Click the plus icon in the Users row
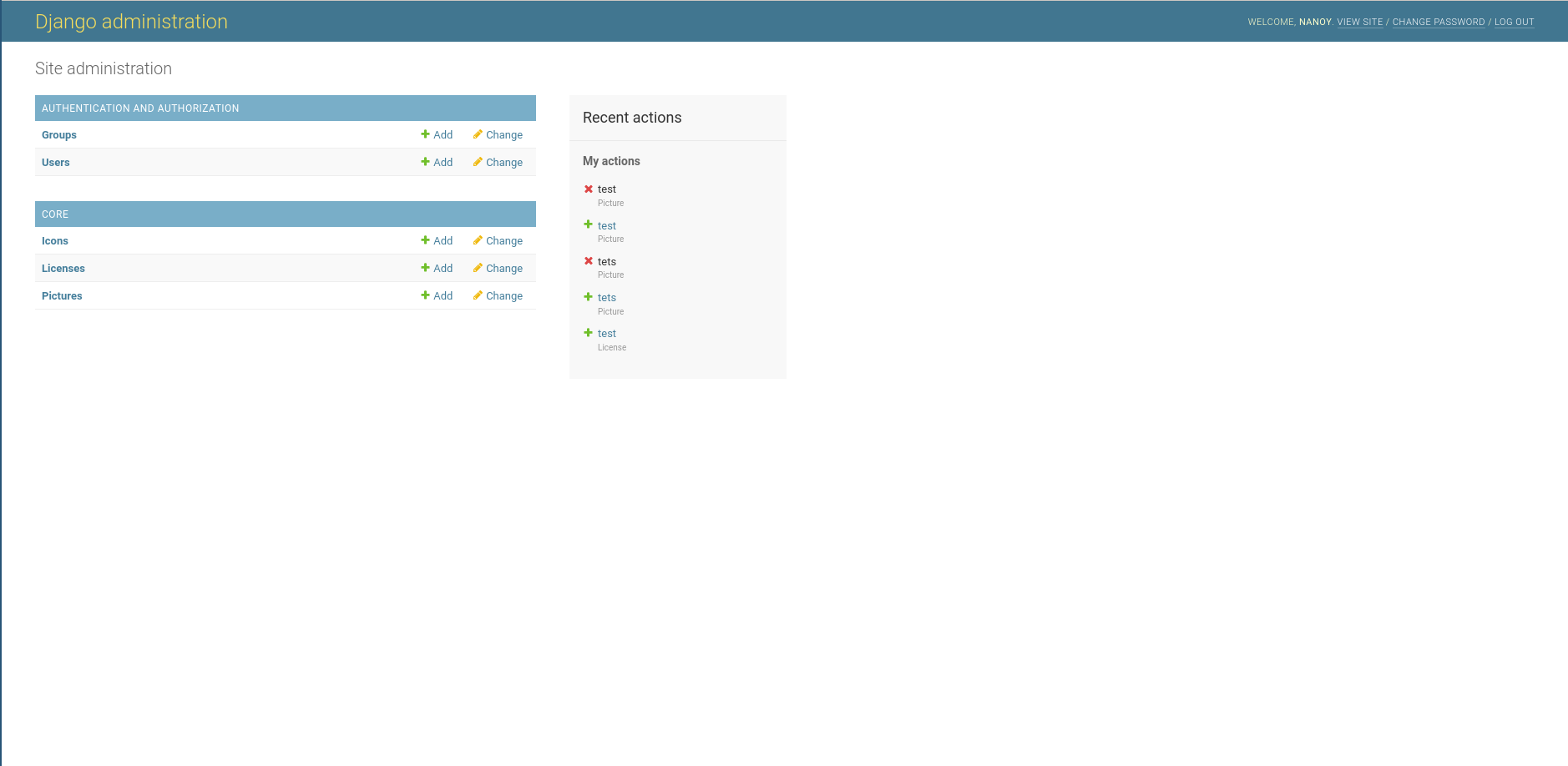The width and height of the screenshot is (1568, 766). [x=425, y=162]
